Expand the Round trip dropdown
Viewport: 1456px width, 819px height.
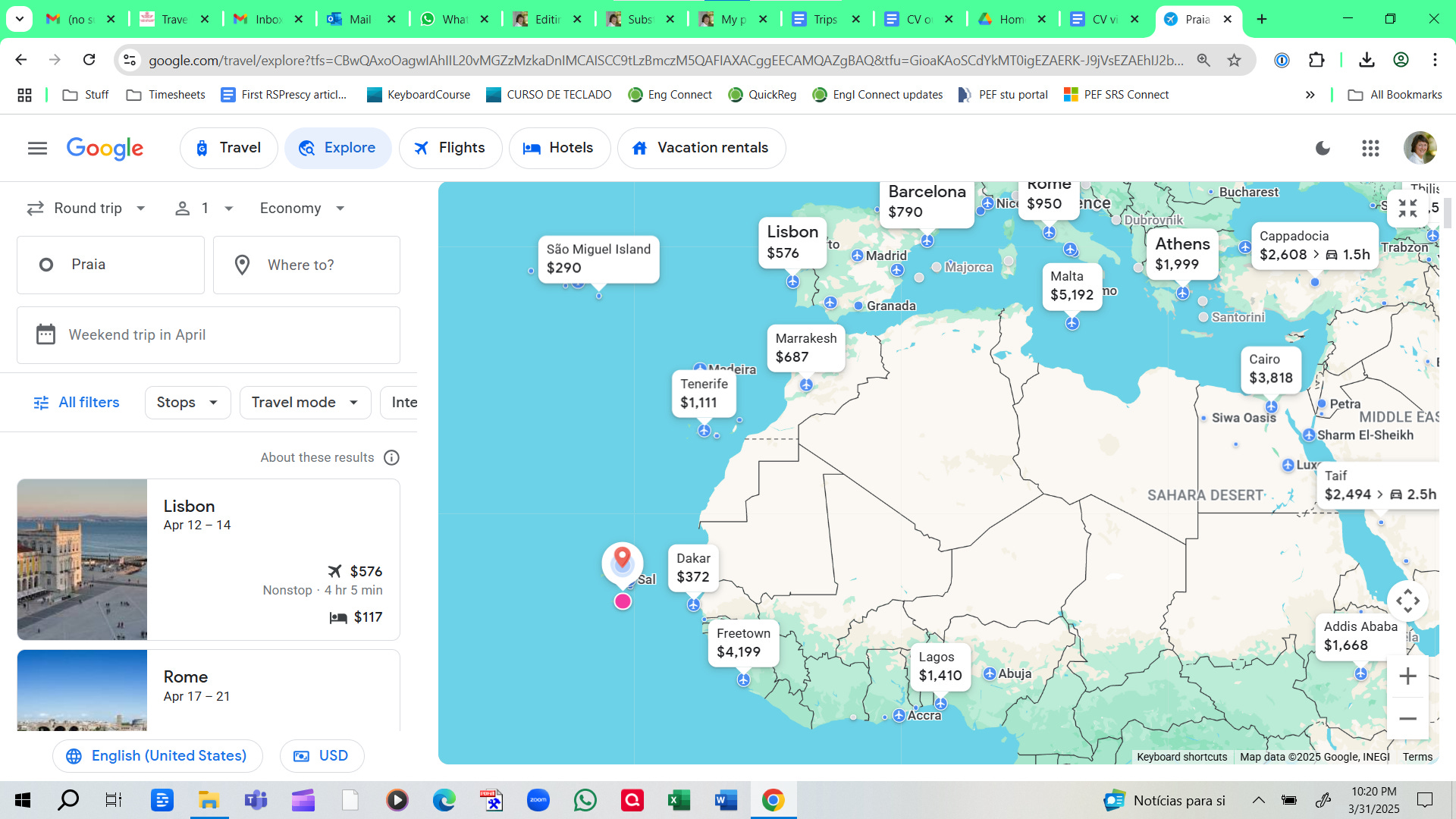86,208
